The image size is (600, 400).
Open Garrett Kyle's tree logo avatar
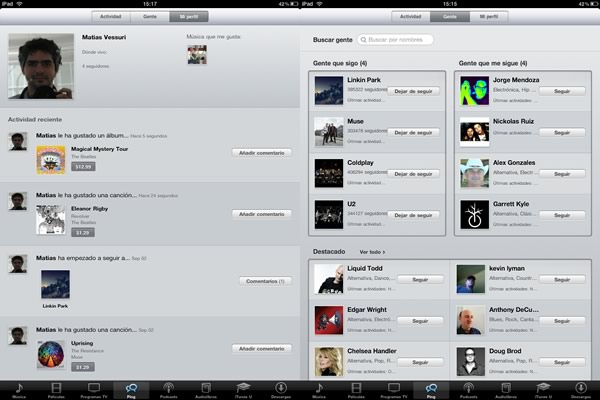pos(474,215)
